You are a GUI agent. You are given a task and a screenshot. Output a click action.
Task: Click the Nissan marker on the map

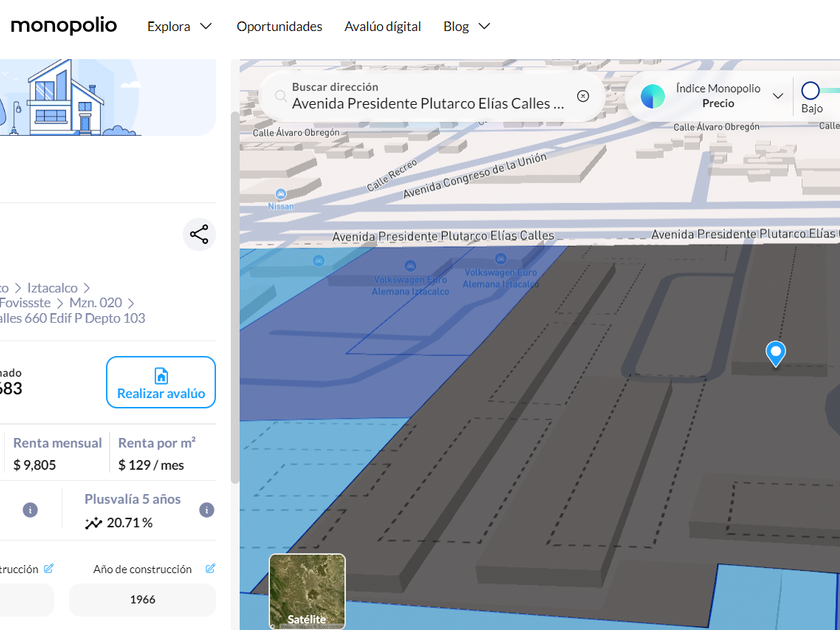pyautogui.click(x=281, y=193)
